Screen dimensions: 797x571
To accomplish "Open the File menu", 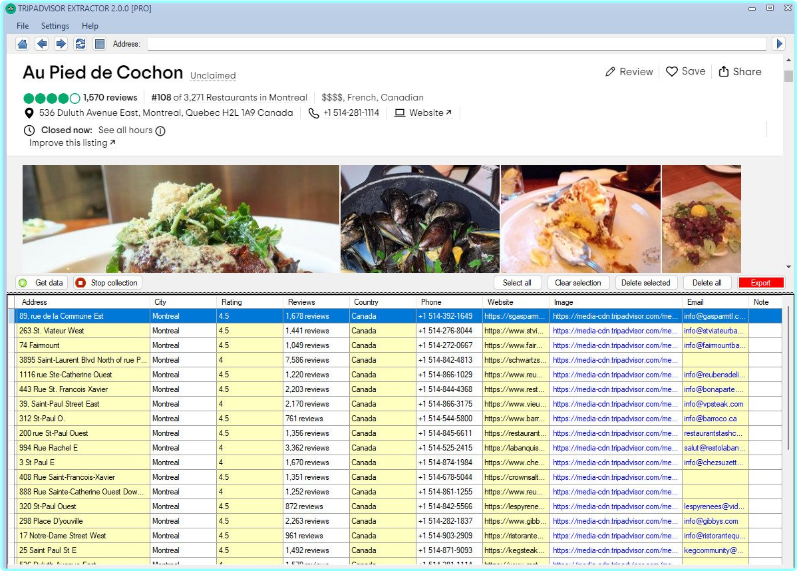I will (x=22, y=26).
